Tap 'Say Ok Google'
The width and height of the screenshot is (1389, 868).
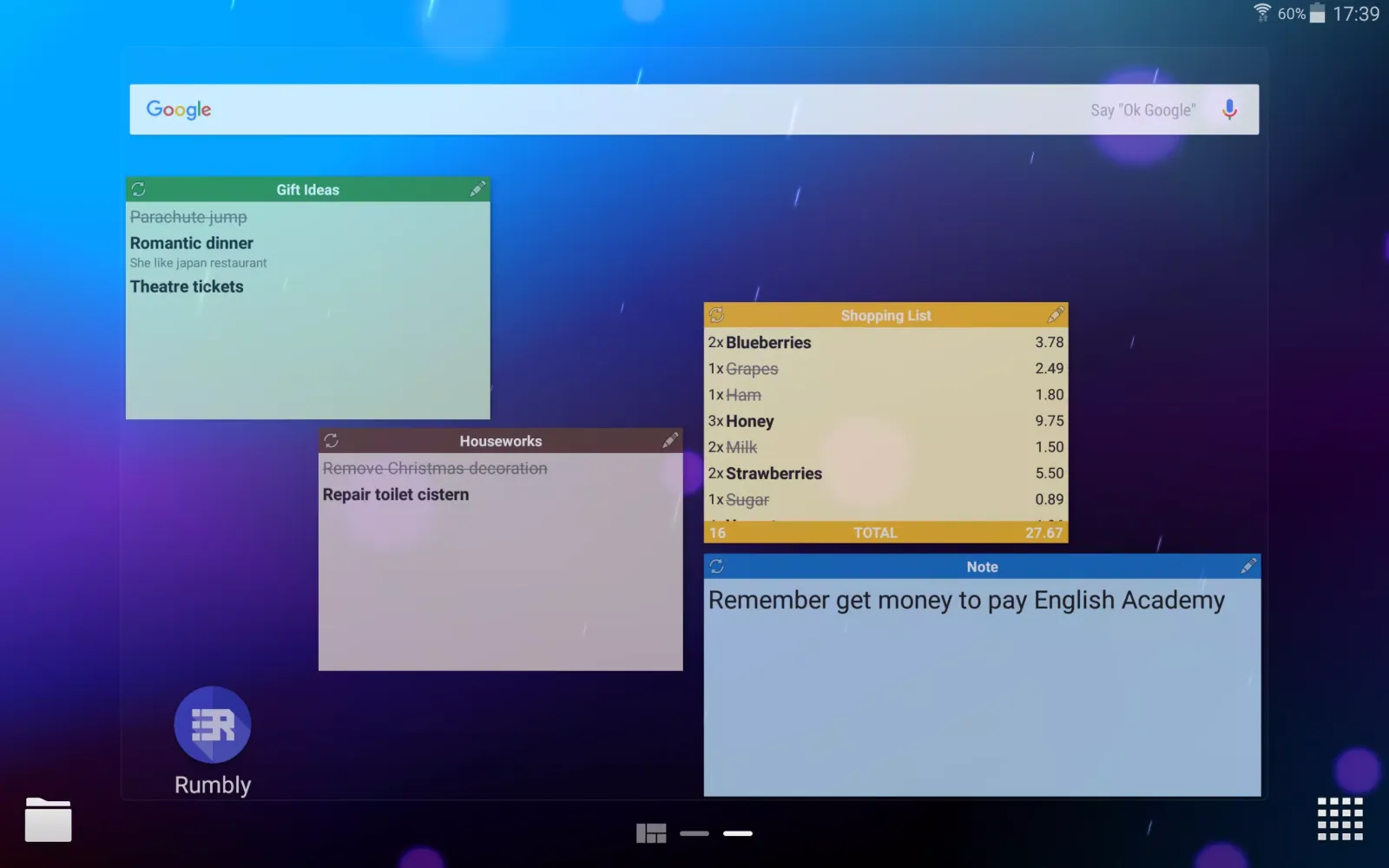[1142, 109]
